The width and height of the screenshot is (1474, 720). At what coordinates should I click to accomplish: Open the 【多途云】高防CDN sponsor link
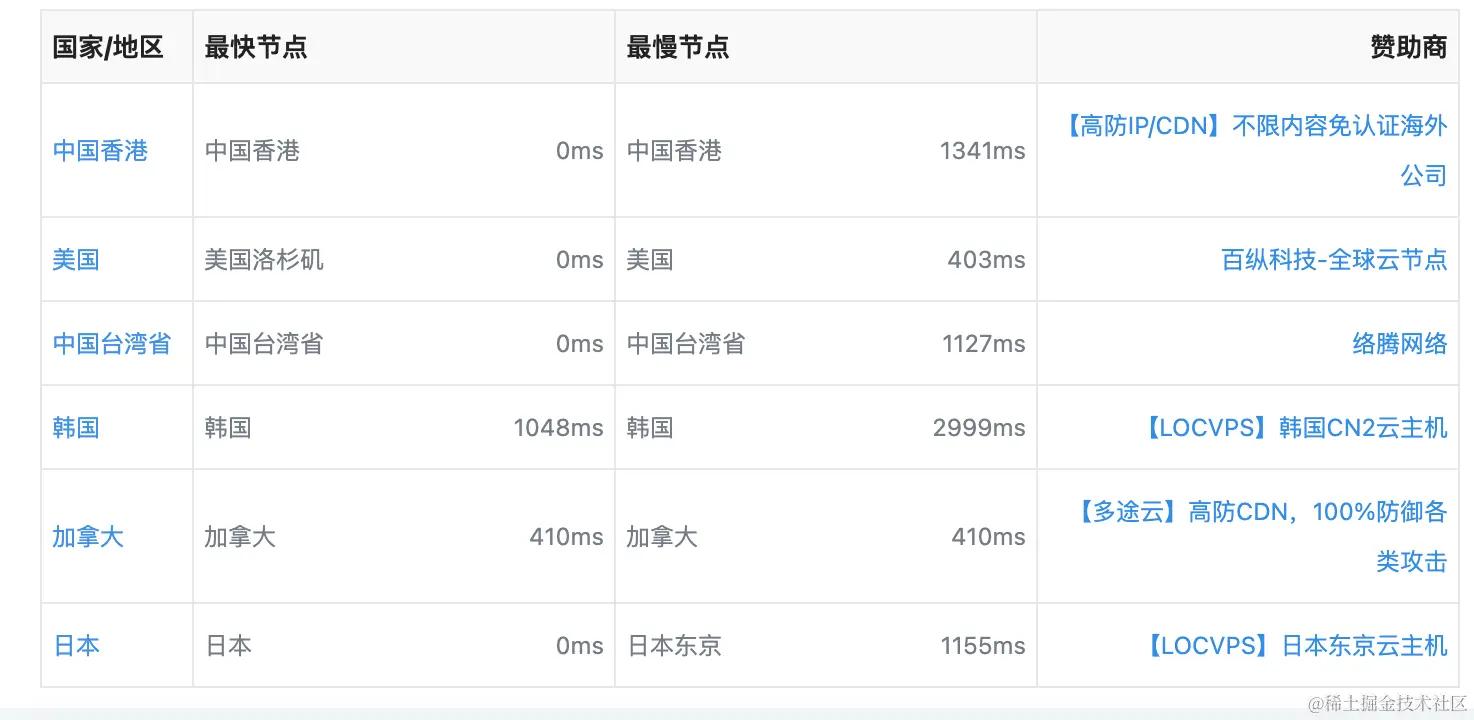point(1260,513)
